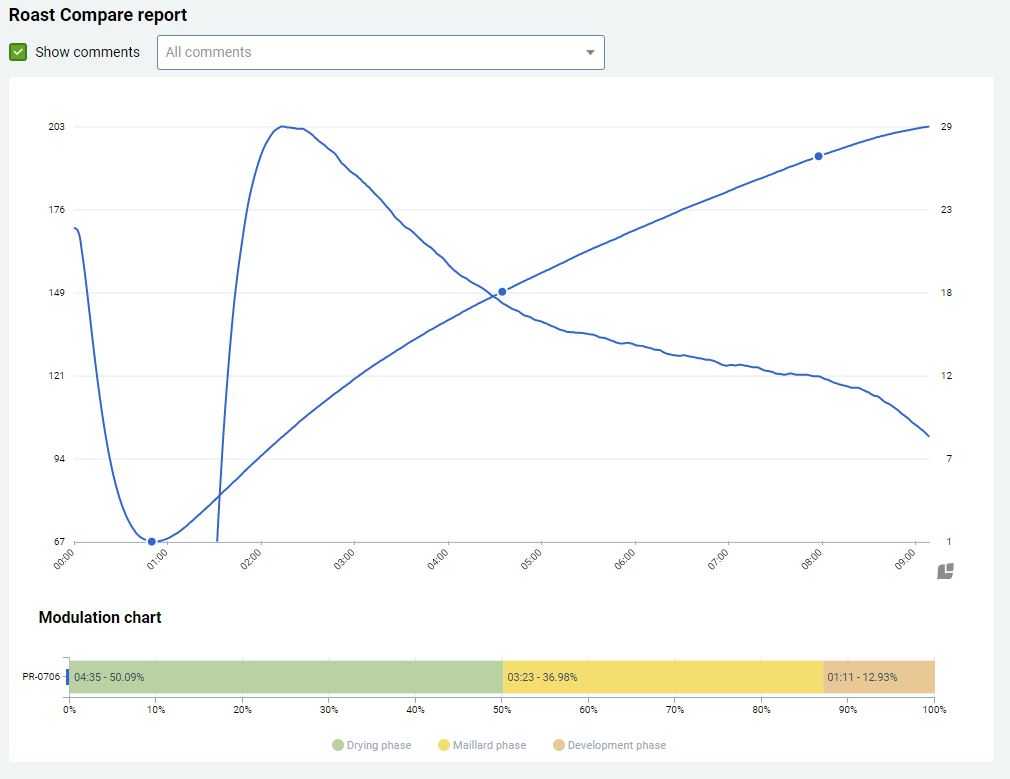Click the All comments dropdown arrow
The image size is (1010, 779).
coord(590,53)
